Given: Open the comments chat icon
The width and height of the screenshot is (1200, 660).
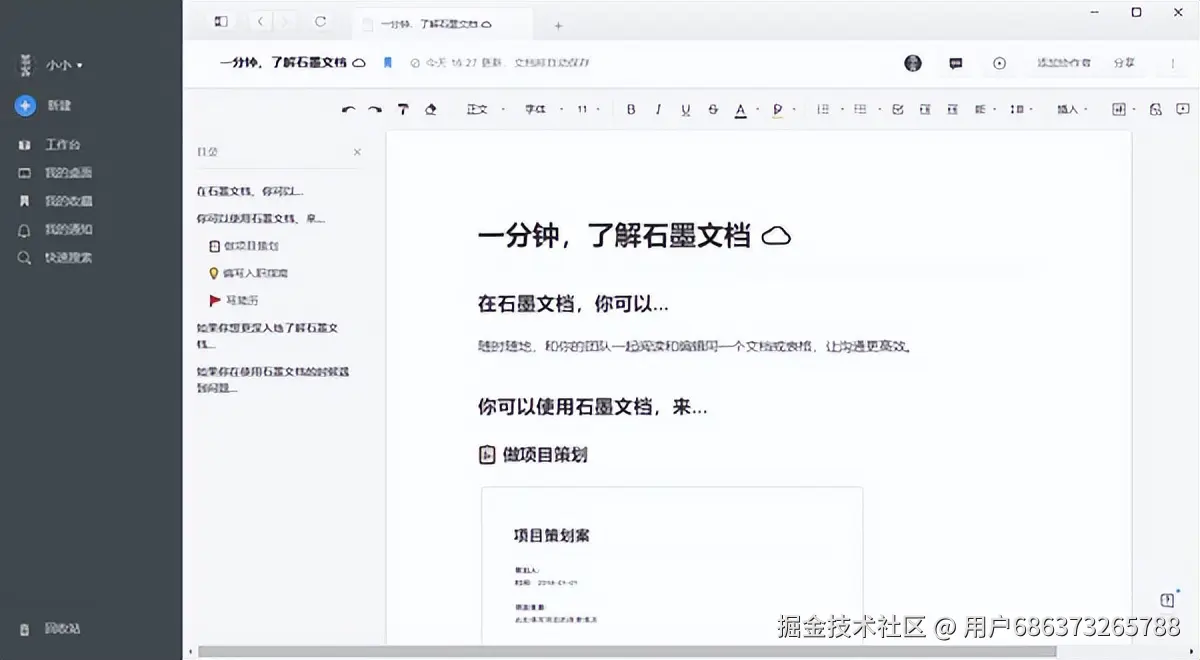Looking at the screenshot, I should click(x=955, y=63).
